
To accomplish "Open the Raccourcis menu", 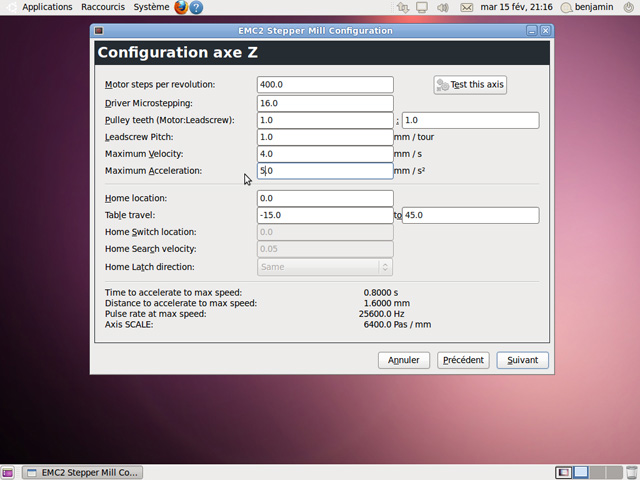I will tap(103, 7).
